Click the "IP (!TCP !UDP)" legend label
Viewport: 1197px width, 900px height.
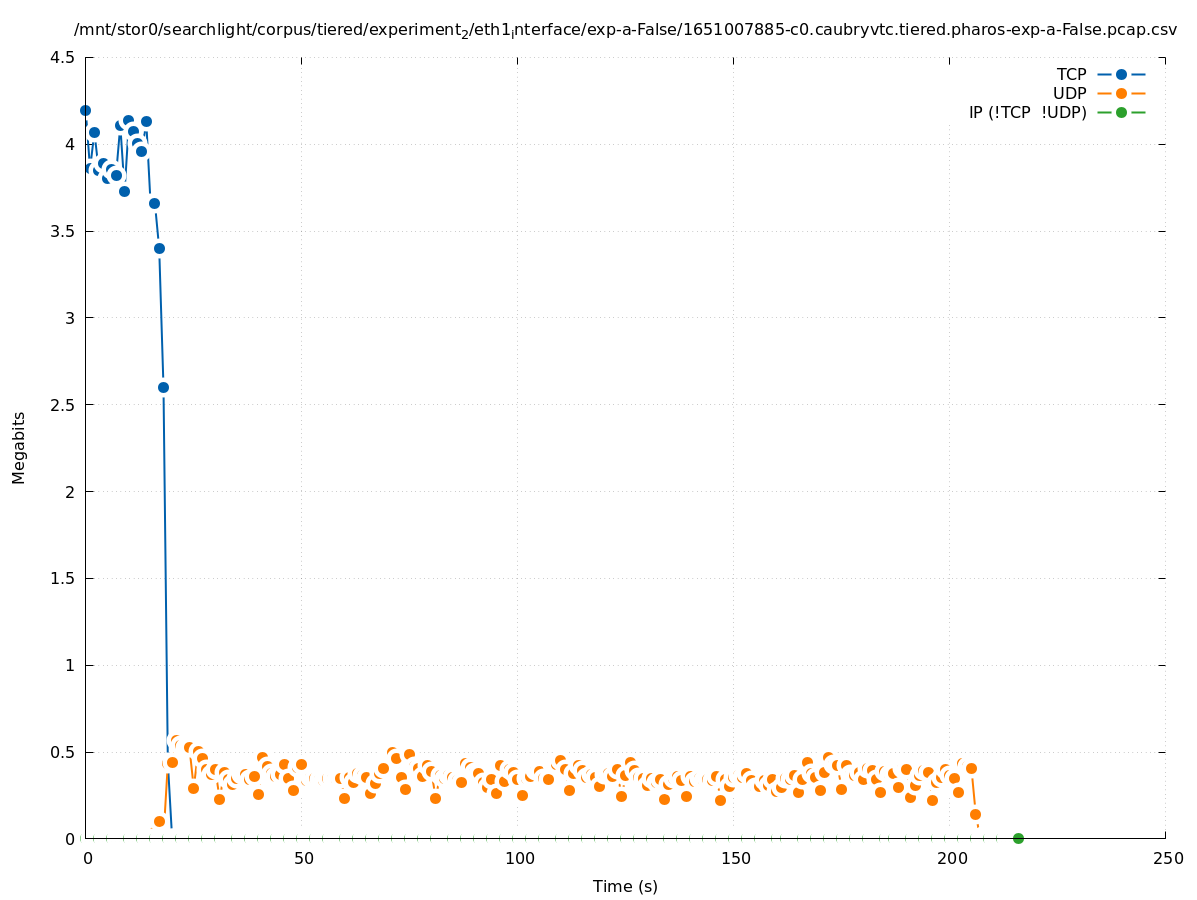pyautogui.click(x=1027, y=112)
